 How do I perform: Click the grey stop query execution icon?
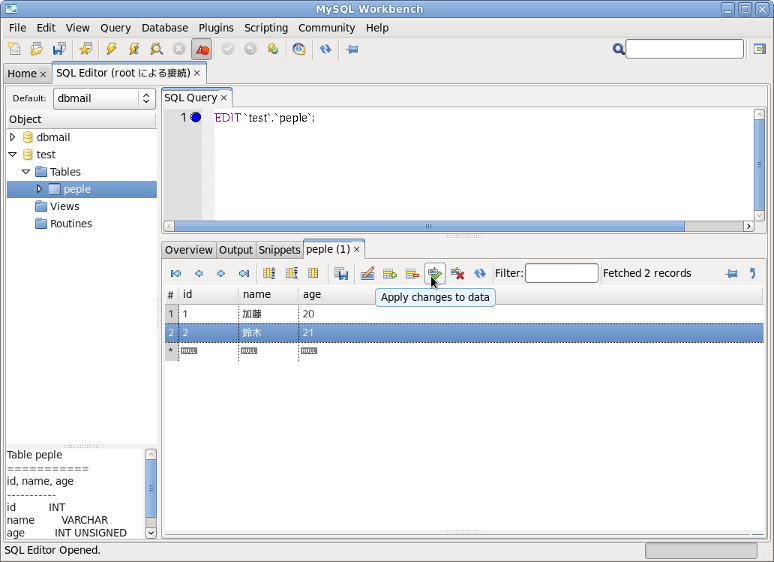179,49
